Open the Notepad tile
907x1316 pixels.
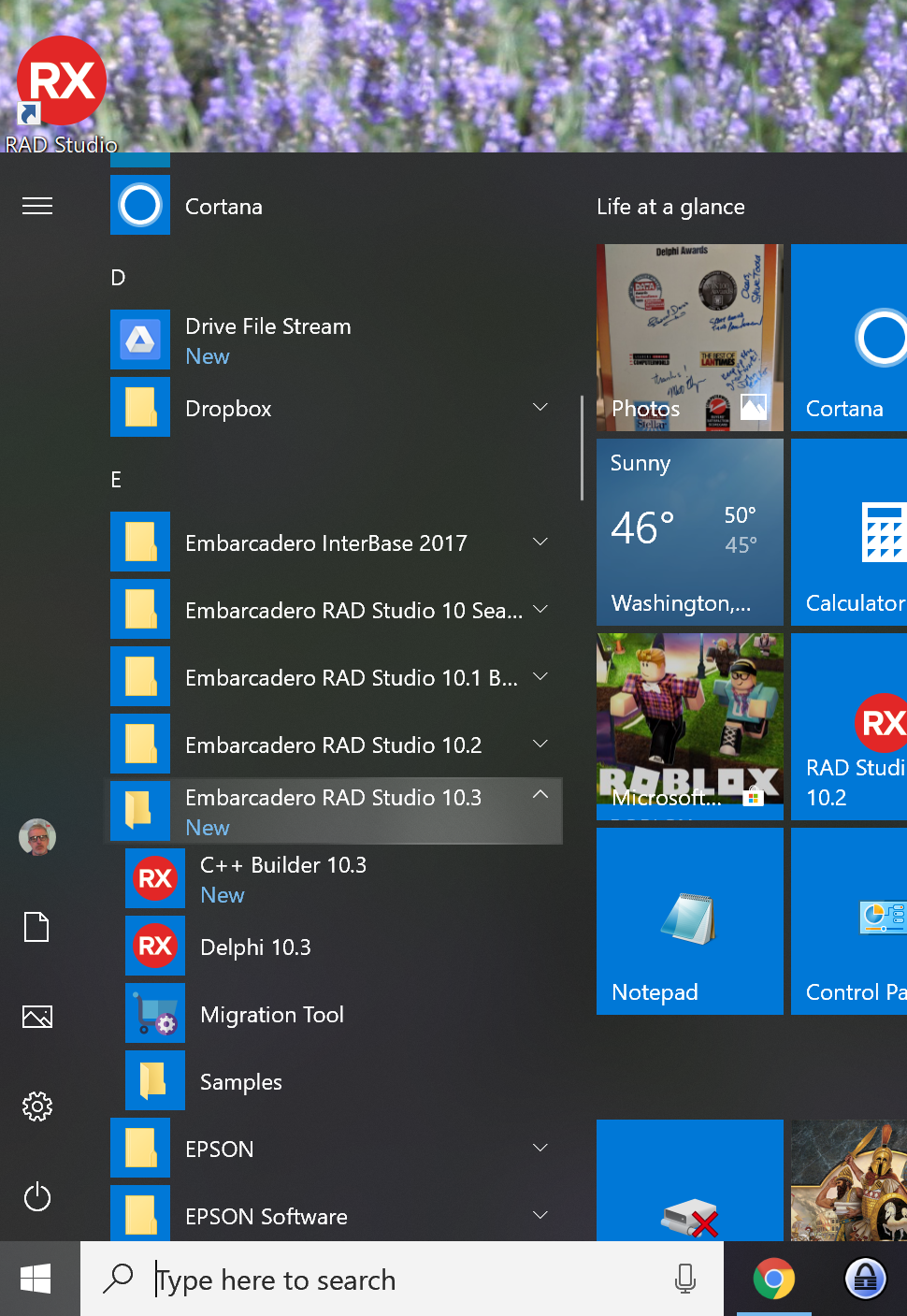(x=690, y=920)
